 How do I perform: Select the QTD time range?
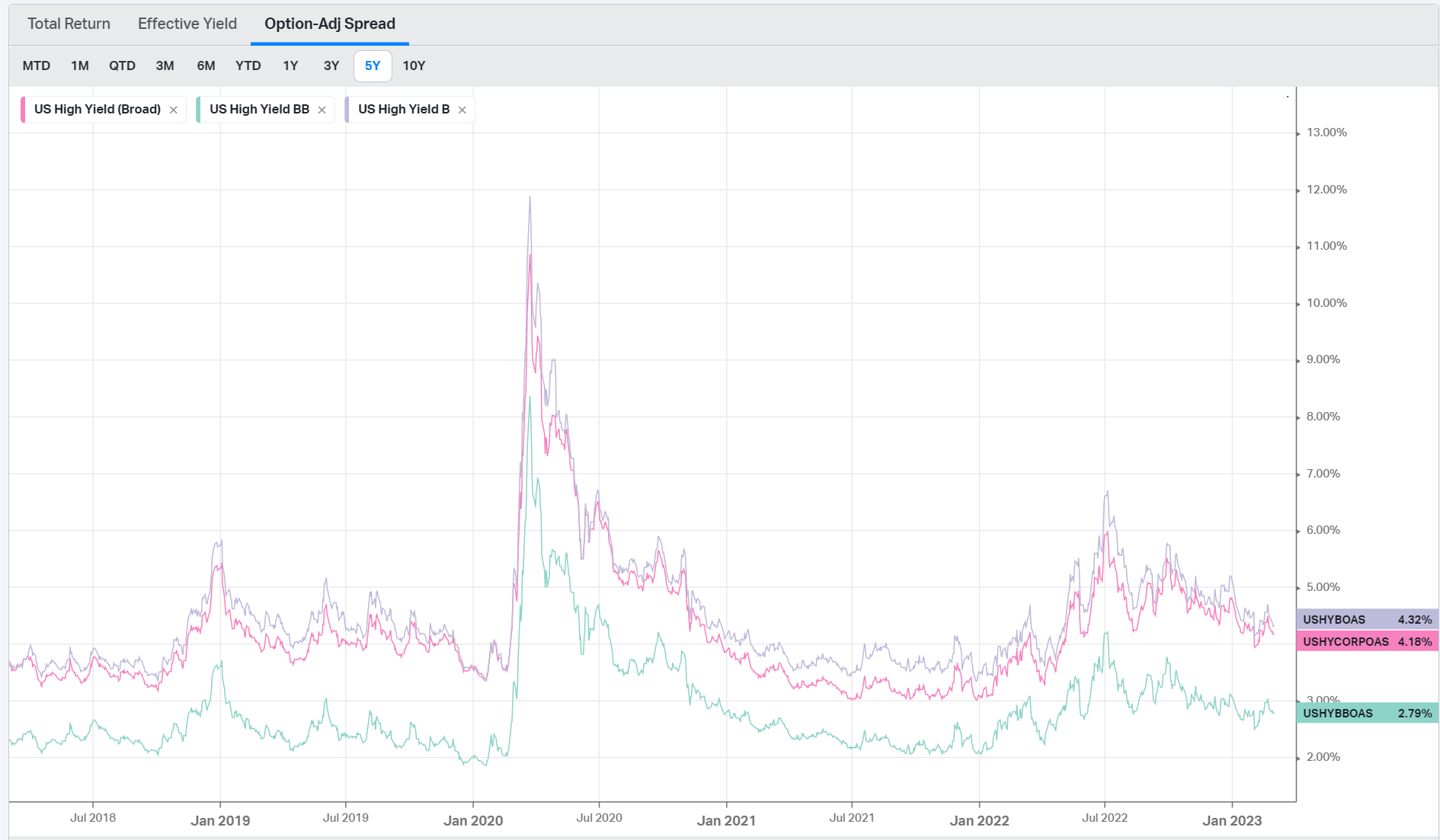[x=123, y=65]
